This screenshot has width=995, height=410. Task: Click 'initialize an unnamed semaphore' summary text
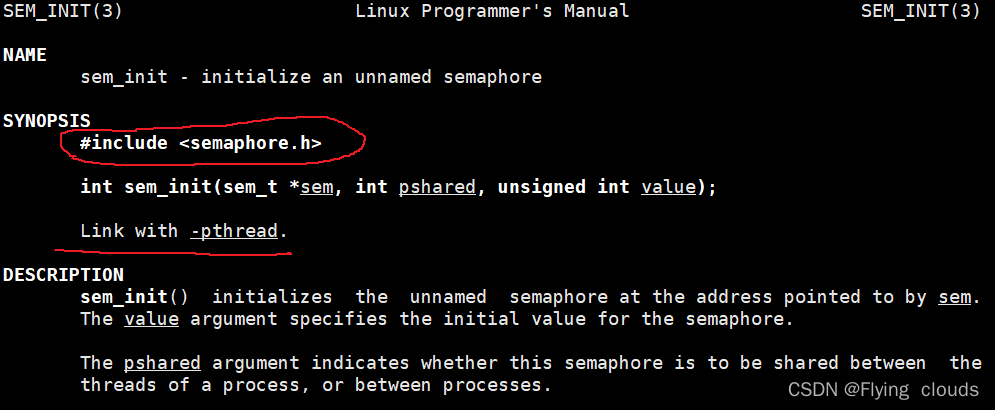tap(372, 77)
